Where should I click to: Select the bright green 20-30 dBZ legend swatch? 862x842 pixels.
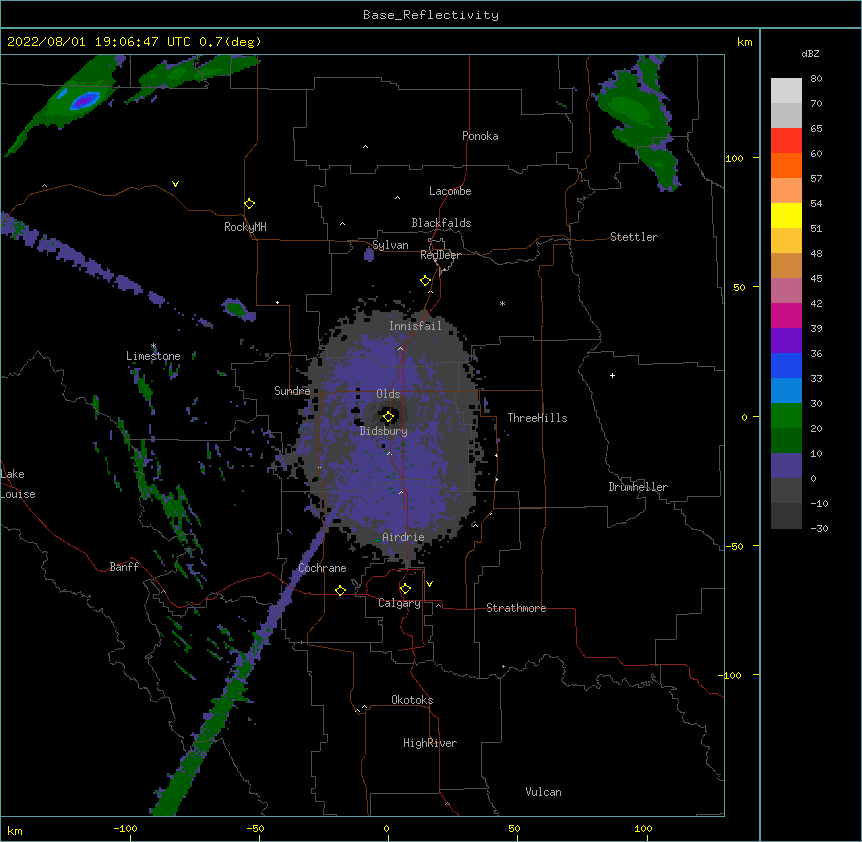[786, 416]
